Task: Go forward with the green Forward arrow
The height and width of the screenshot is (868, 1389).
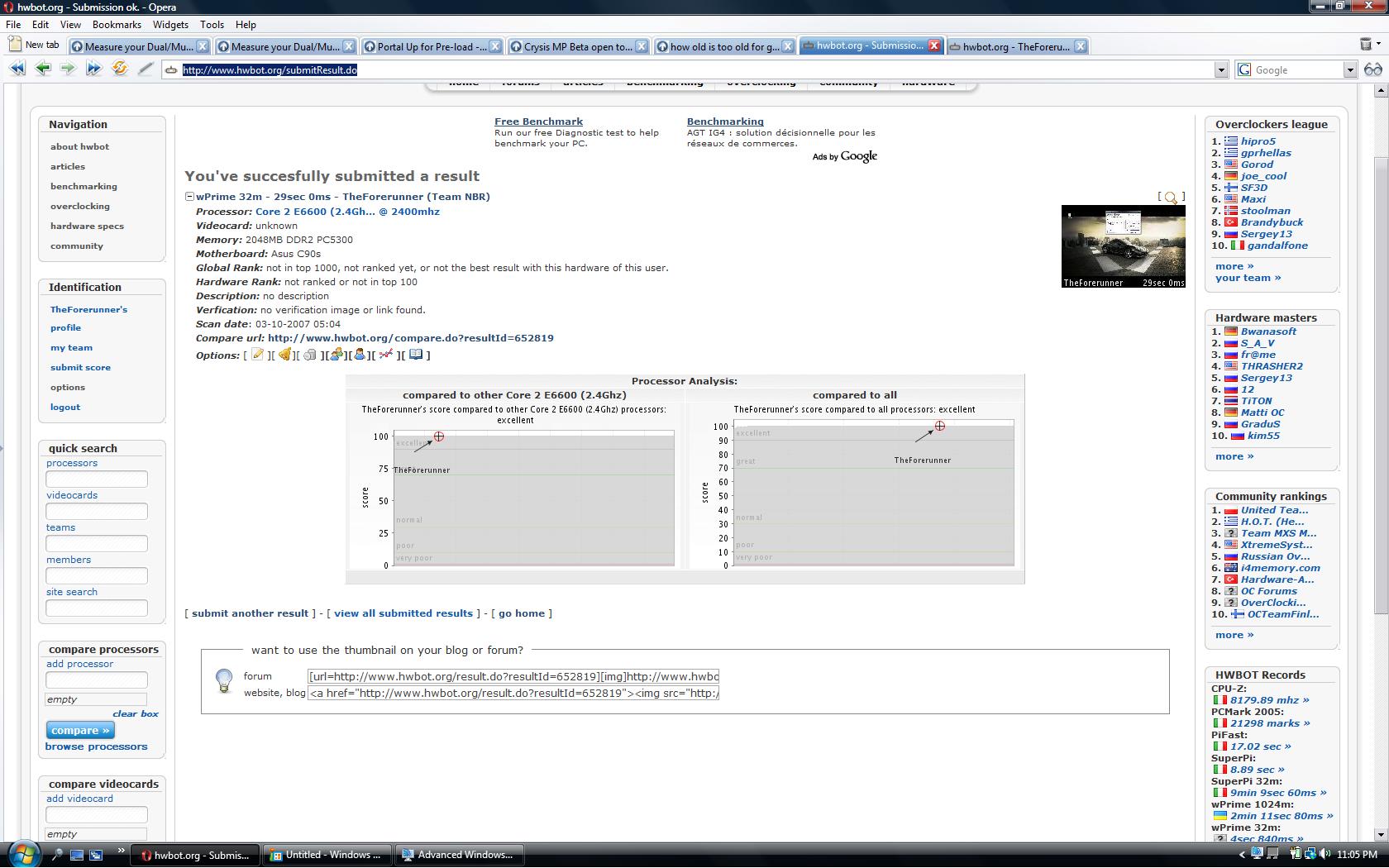Action: (68, 69)
